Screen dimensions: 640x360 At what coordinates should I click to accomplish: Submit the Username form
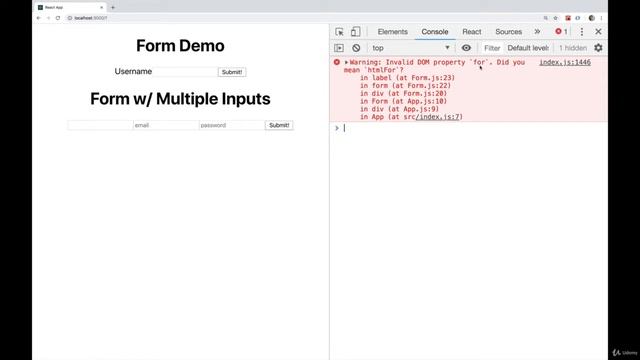(232, 72)
